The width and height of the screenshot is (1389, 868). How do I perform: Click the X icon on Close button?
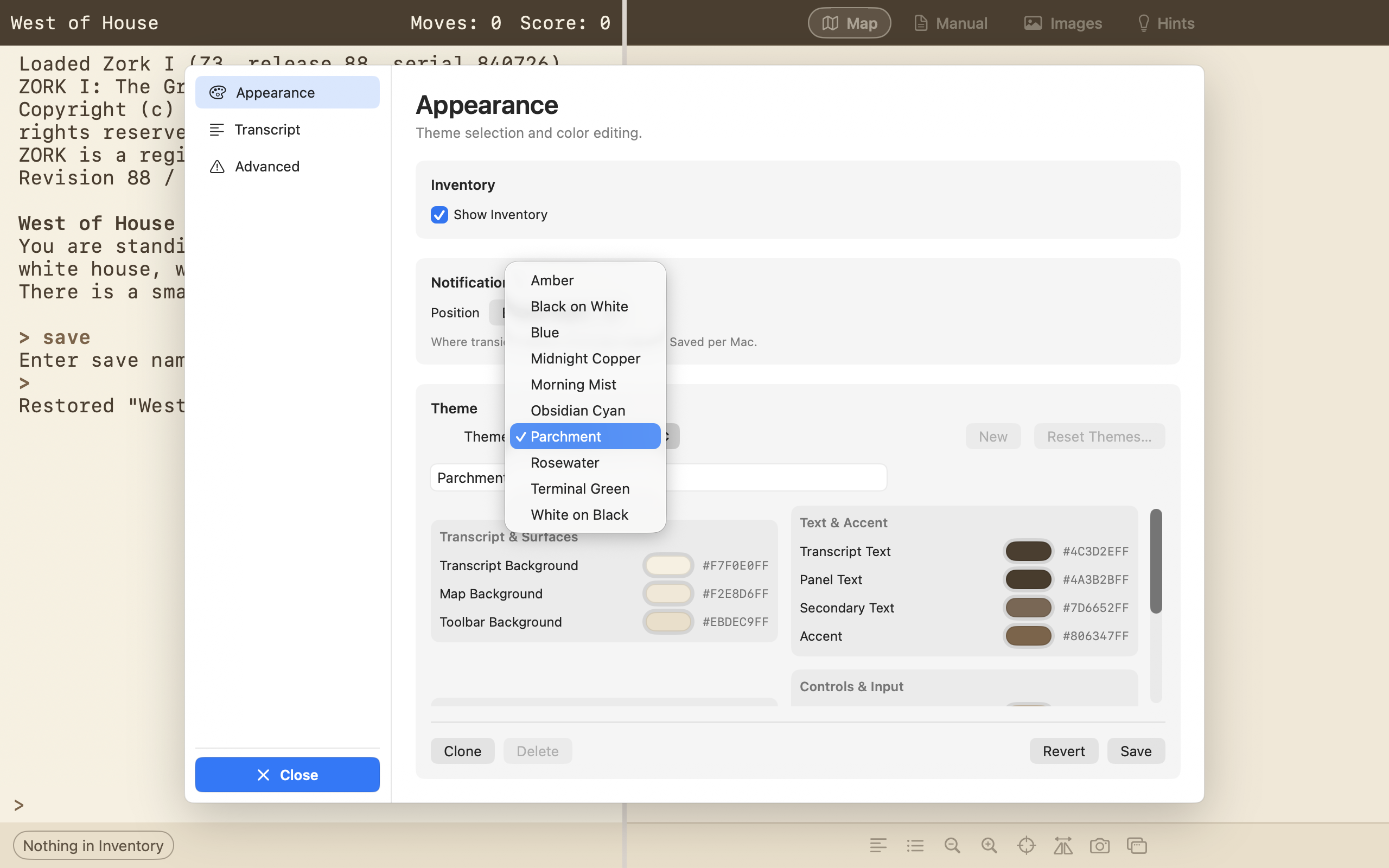[264, 775]
